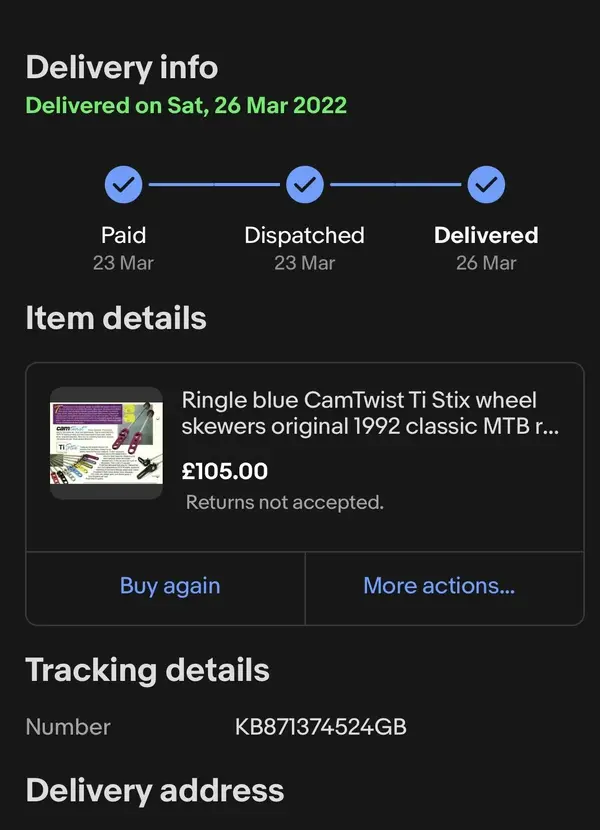The width and height of the screenshot is (600, 830).
Task: Click the Delivered step checkmark icon
Action: tap(486, 185)
